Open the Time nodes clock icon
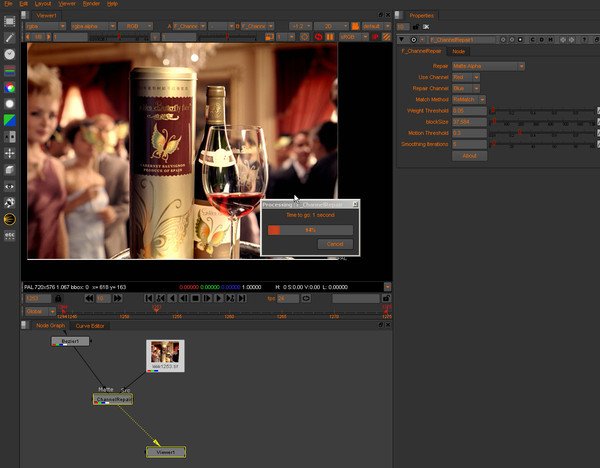The height and width of the screenshot is (468, 600). coord(10,54)
